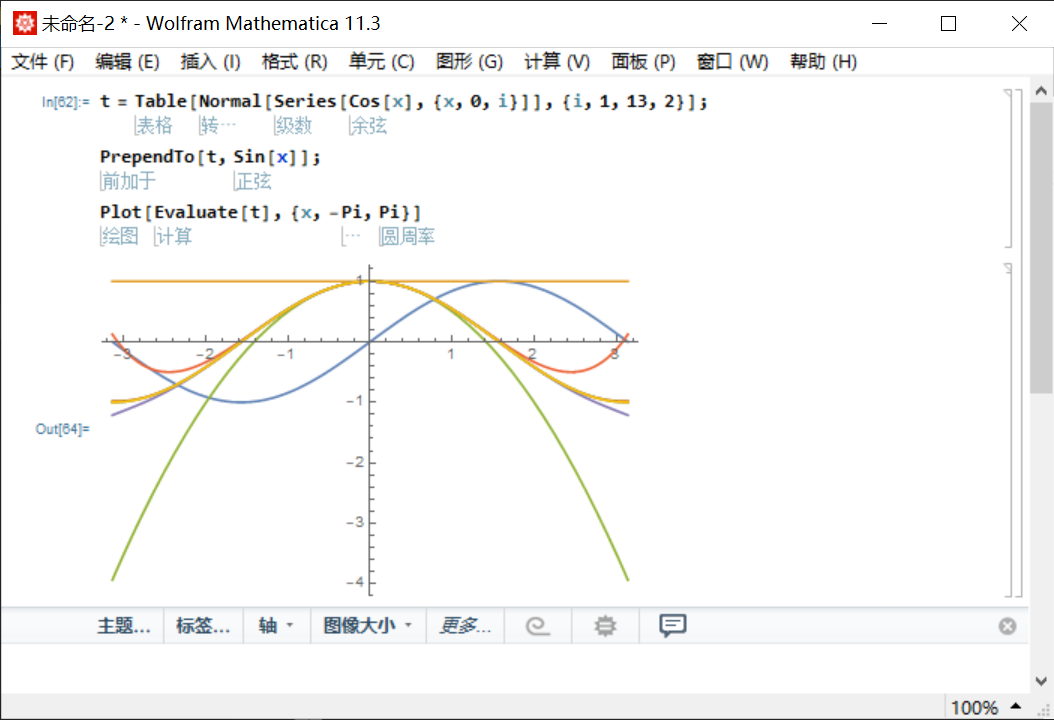Click the 余弦 annotation under Cos
Screen dimensions: 1054x720
pos(368,126)
